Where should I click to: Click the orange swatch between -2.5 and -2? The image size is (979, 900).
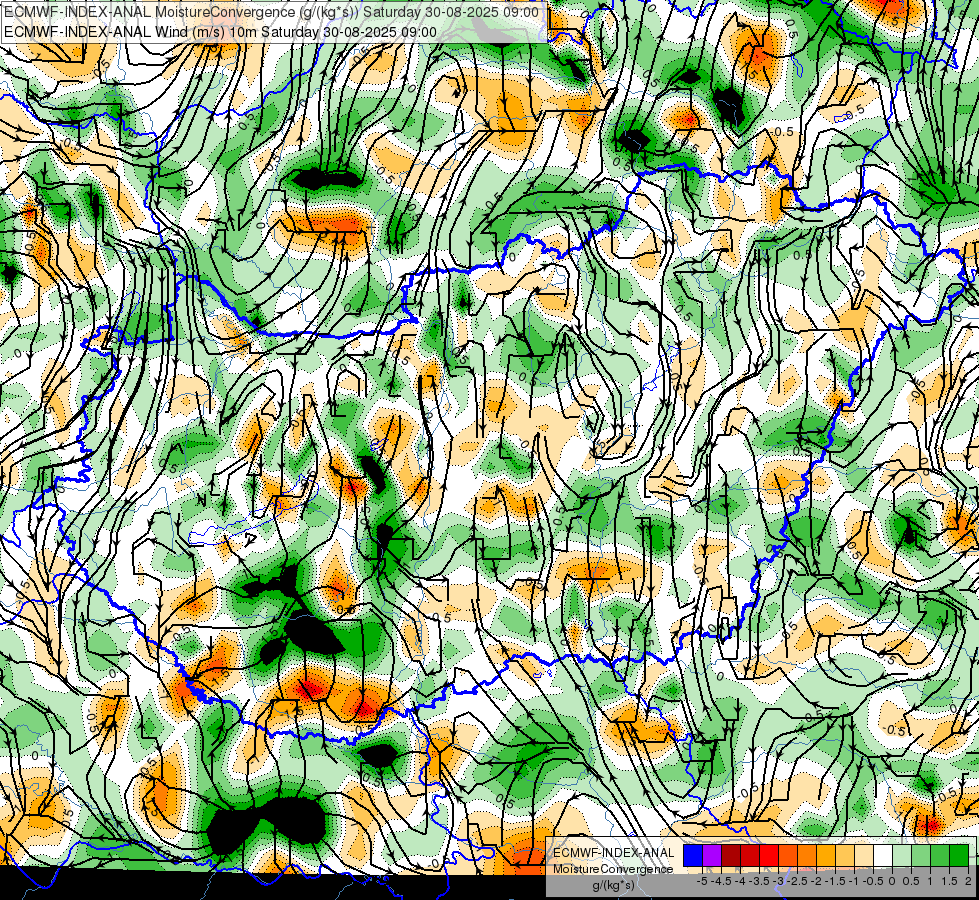807,856
